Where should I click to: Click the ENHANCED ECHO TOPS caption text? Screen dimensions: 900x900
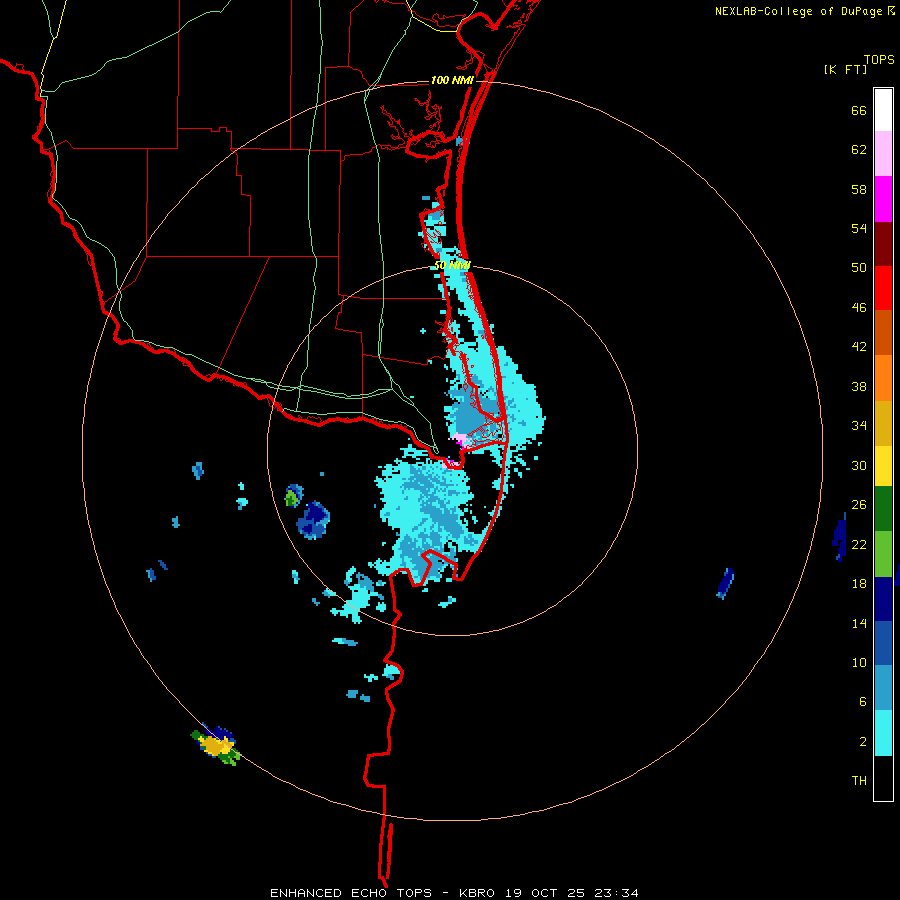[x=355, y=893]
